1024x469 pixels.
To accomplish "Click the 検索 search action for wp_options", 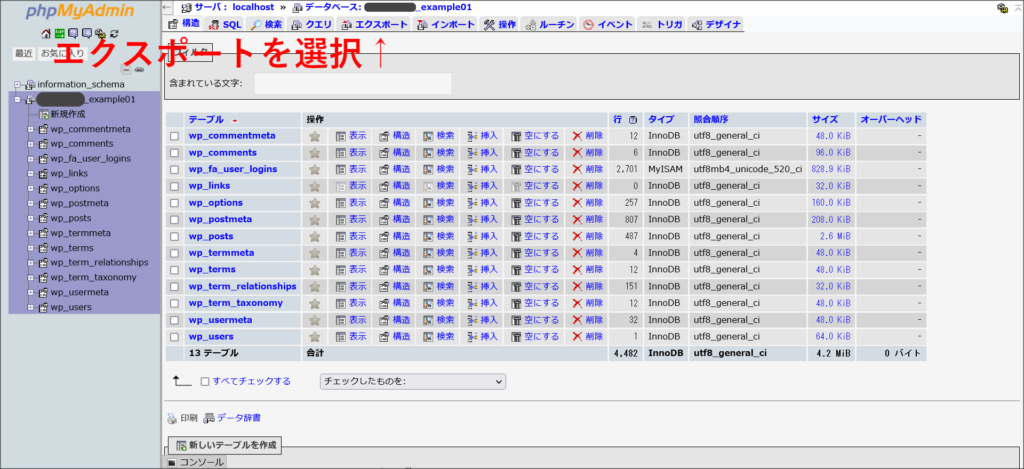I will coord(438,203).
